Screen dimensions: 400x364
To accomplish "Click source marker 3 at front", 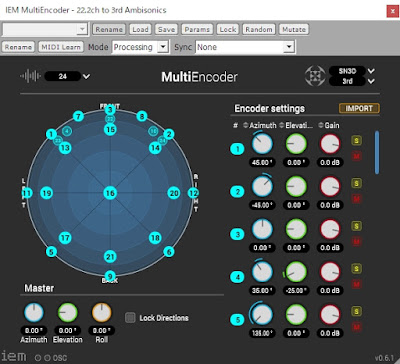I will (110, 110).
